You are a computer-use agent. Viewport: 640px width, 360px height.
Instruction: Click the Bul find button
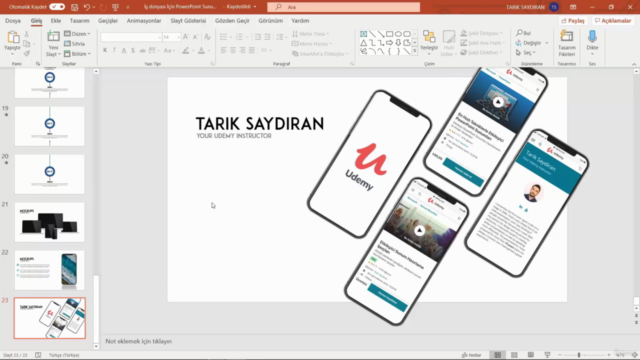click(524, 33)
